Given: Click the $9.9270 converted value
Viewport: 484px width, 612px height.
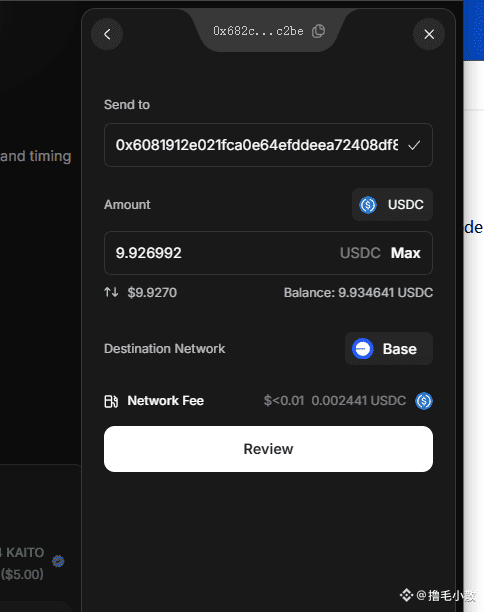Looking at the screenshot, I should tap(152, 292).
